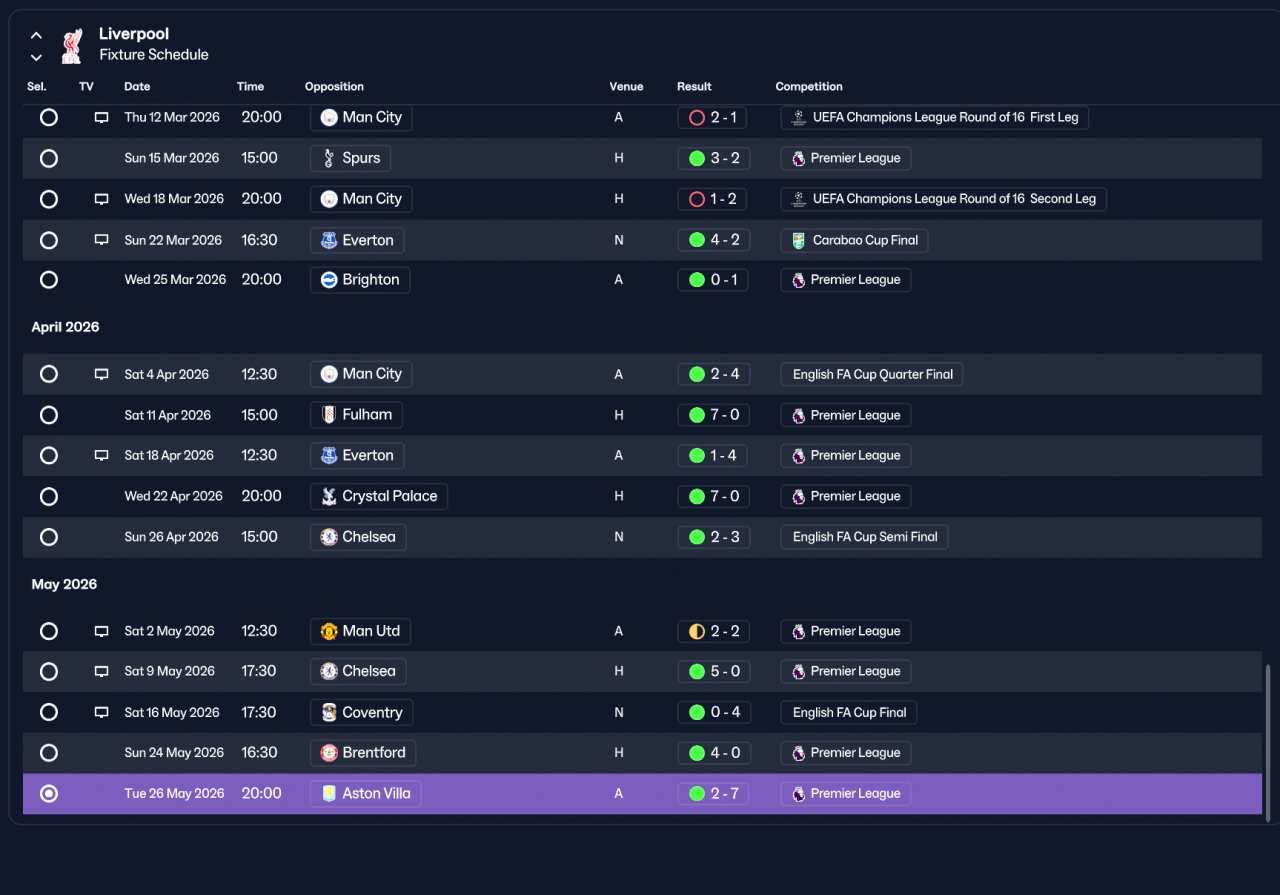Sort by the Result column header
Image resolution: width=1280 pixels, height=895 pixels.
pos(694,87)
